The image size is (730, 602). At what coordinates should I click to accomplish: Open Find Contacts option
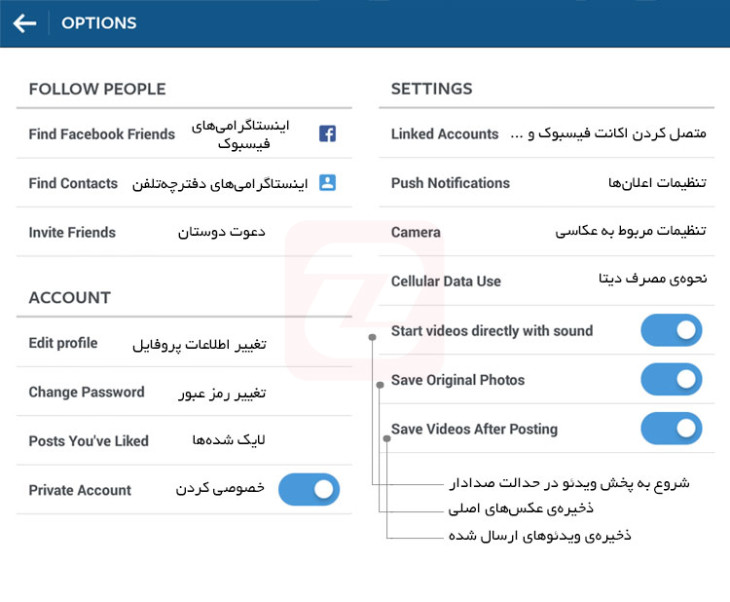point(184,183)
